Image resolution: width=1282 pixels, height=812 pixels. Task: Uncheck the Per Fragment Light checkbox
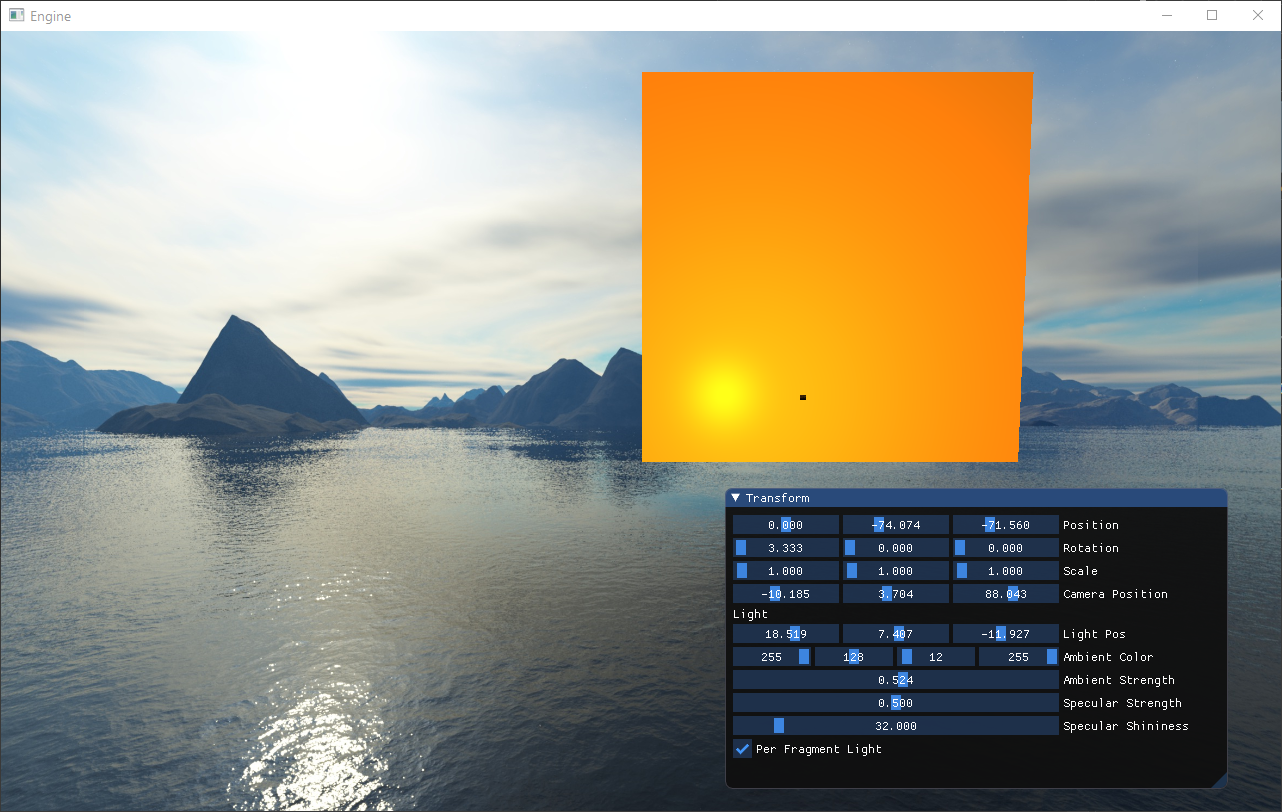pyautogui.click(x=741, y=748)
